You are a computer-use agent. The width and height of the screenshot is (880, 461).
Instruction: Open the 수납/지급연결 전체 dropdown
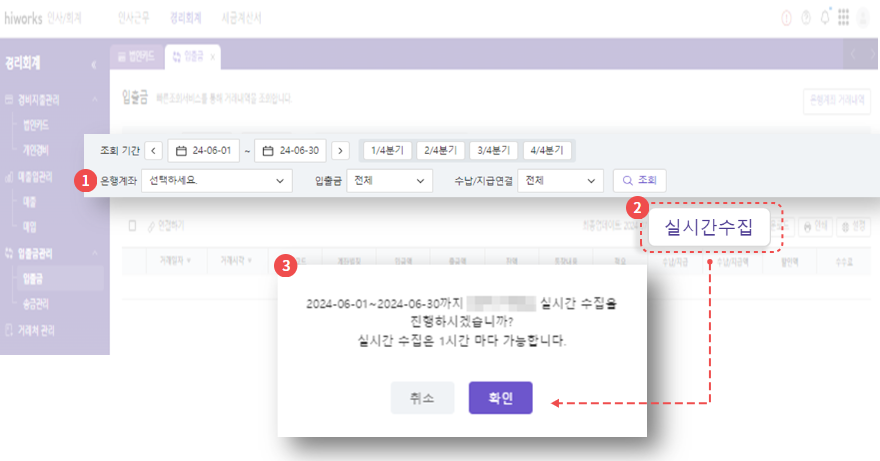(x=560, y=181)
